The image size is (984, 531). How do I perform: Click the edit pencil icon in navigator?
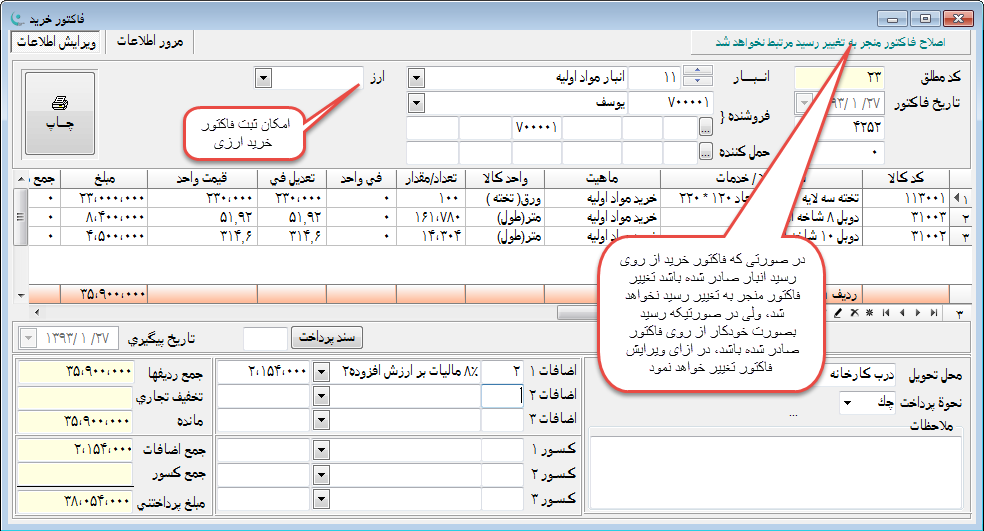[x=838, y=313]
